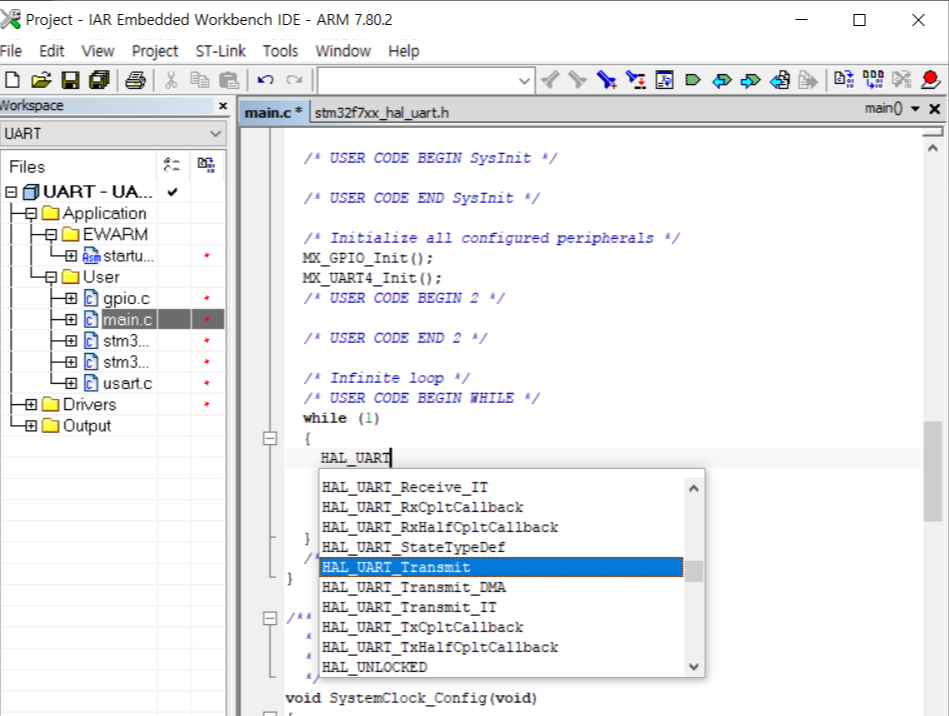Click scroll-down arrow in autocomplete list

pos(694,666)
